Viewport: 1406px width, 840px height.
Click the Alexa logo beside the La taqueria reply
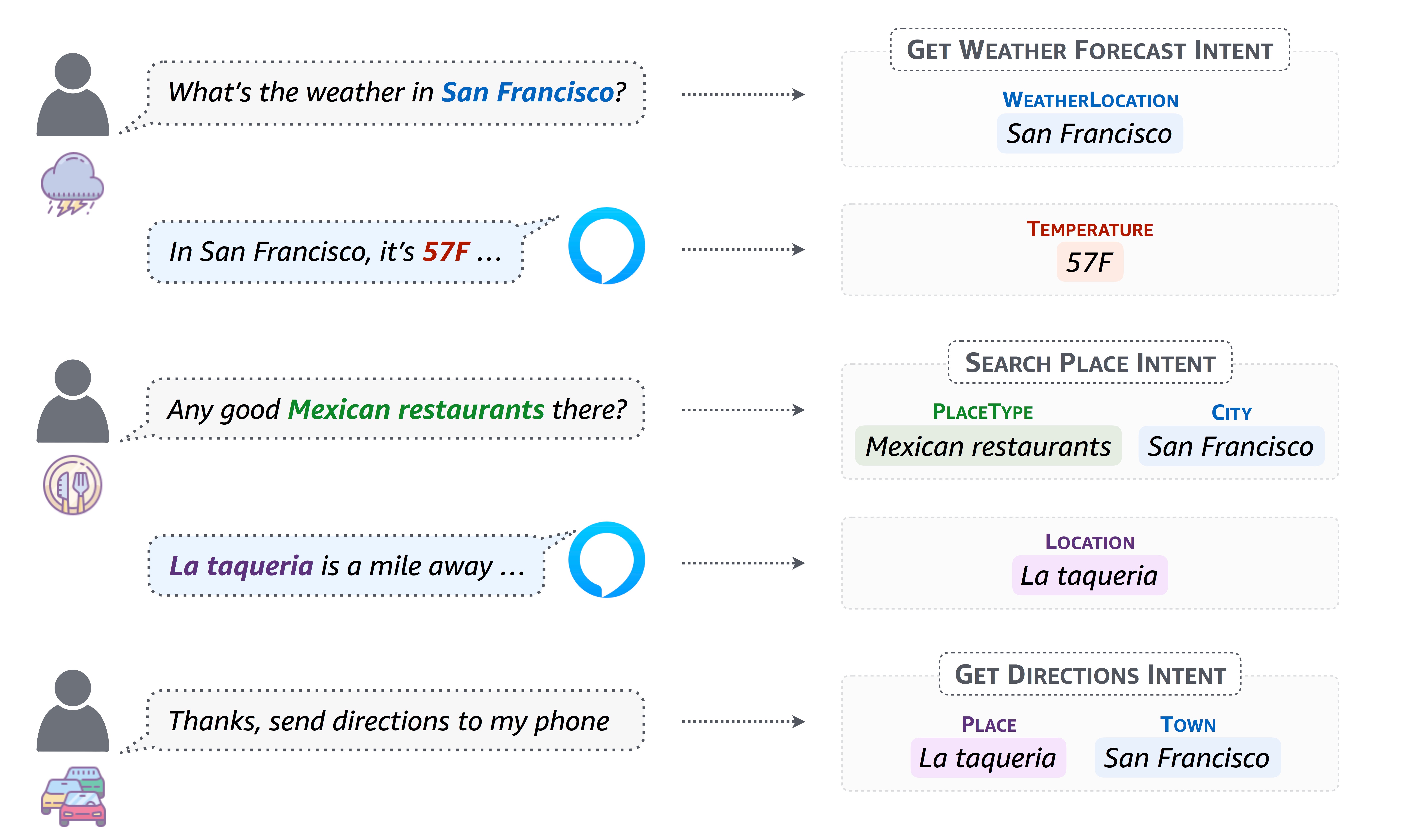point(606,560)
